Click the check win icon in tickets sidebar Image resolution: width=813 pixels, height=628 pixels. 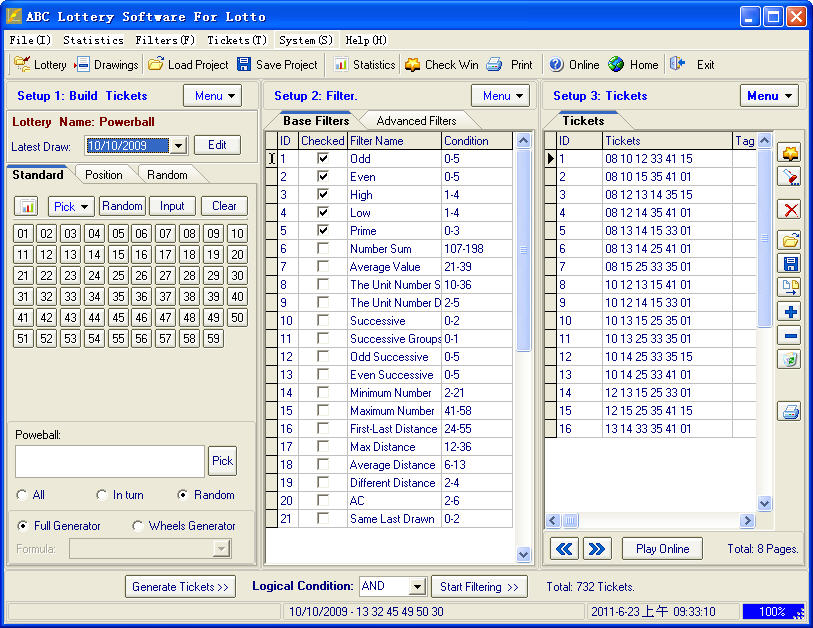(790, 153)
